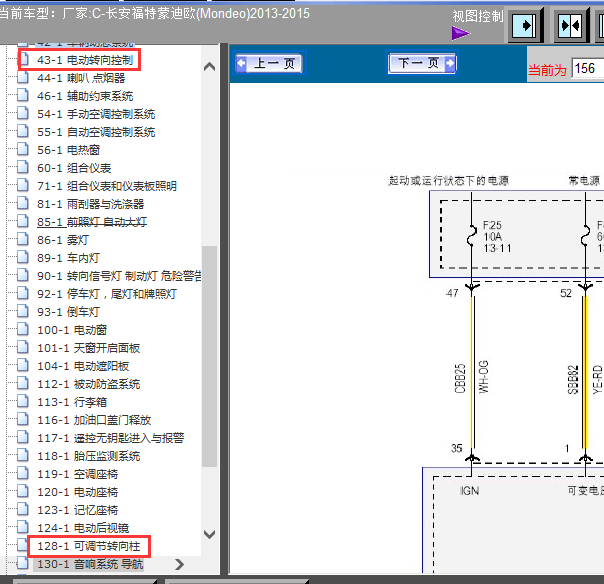This screenshot has width=604, height=584.
Task: Click 起动或运行状态下的电源 label
Action: (x=448, y=180)
